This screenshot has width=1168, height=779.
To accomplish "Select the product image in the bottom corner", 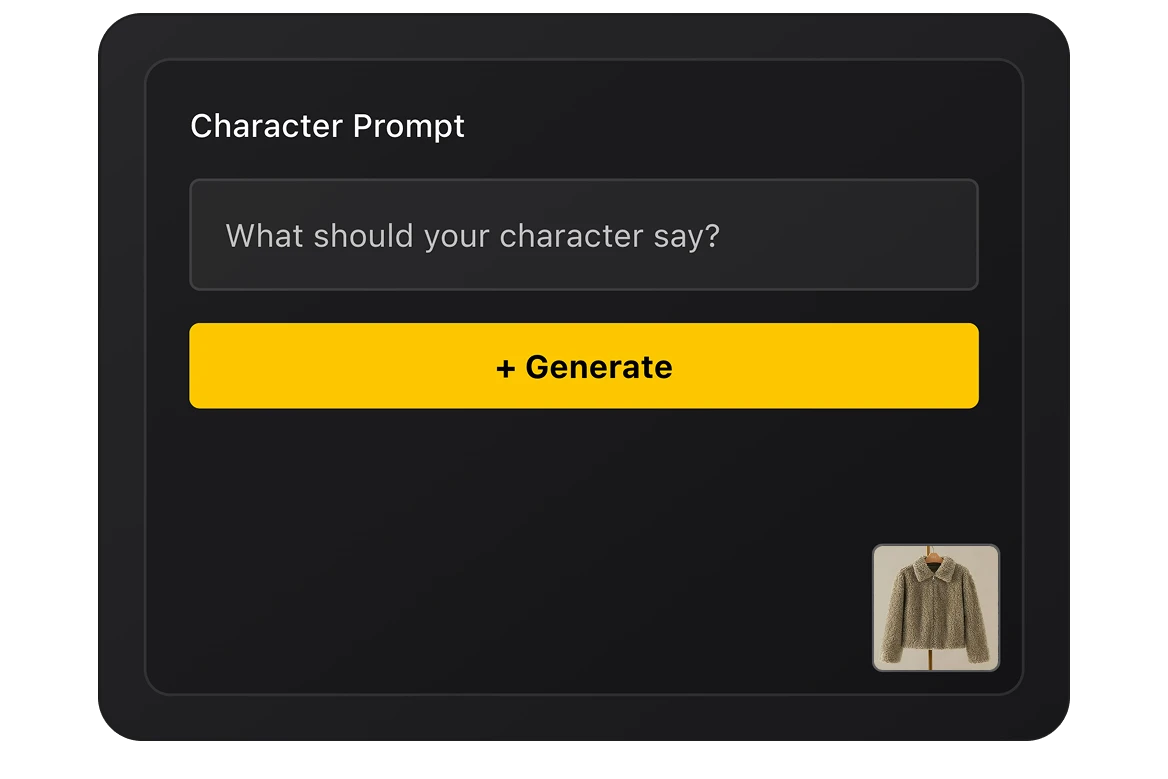I will pos(936,608).
